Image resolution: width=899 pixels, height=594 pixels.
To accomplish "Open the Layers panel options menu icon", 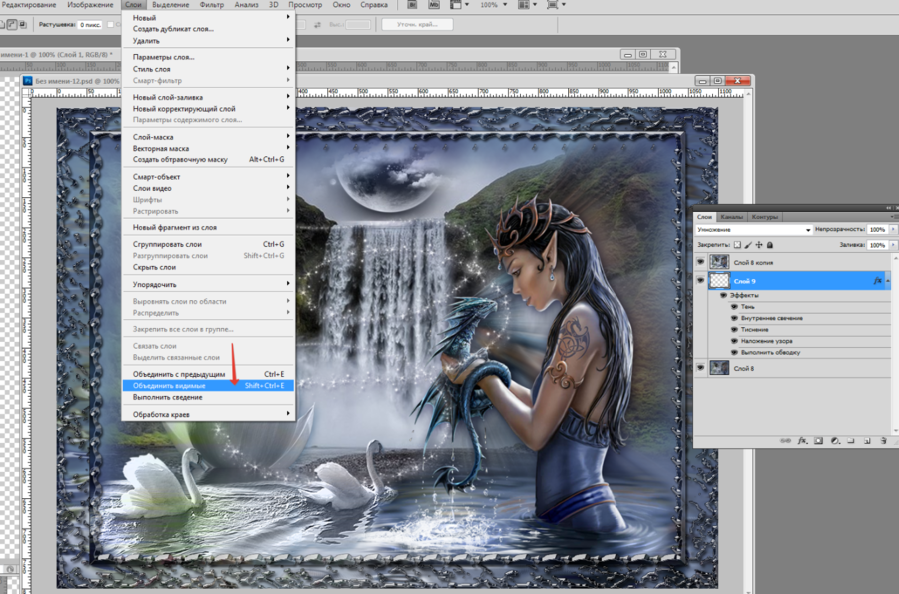I will pyautogui.click(x=895, y=217).
